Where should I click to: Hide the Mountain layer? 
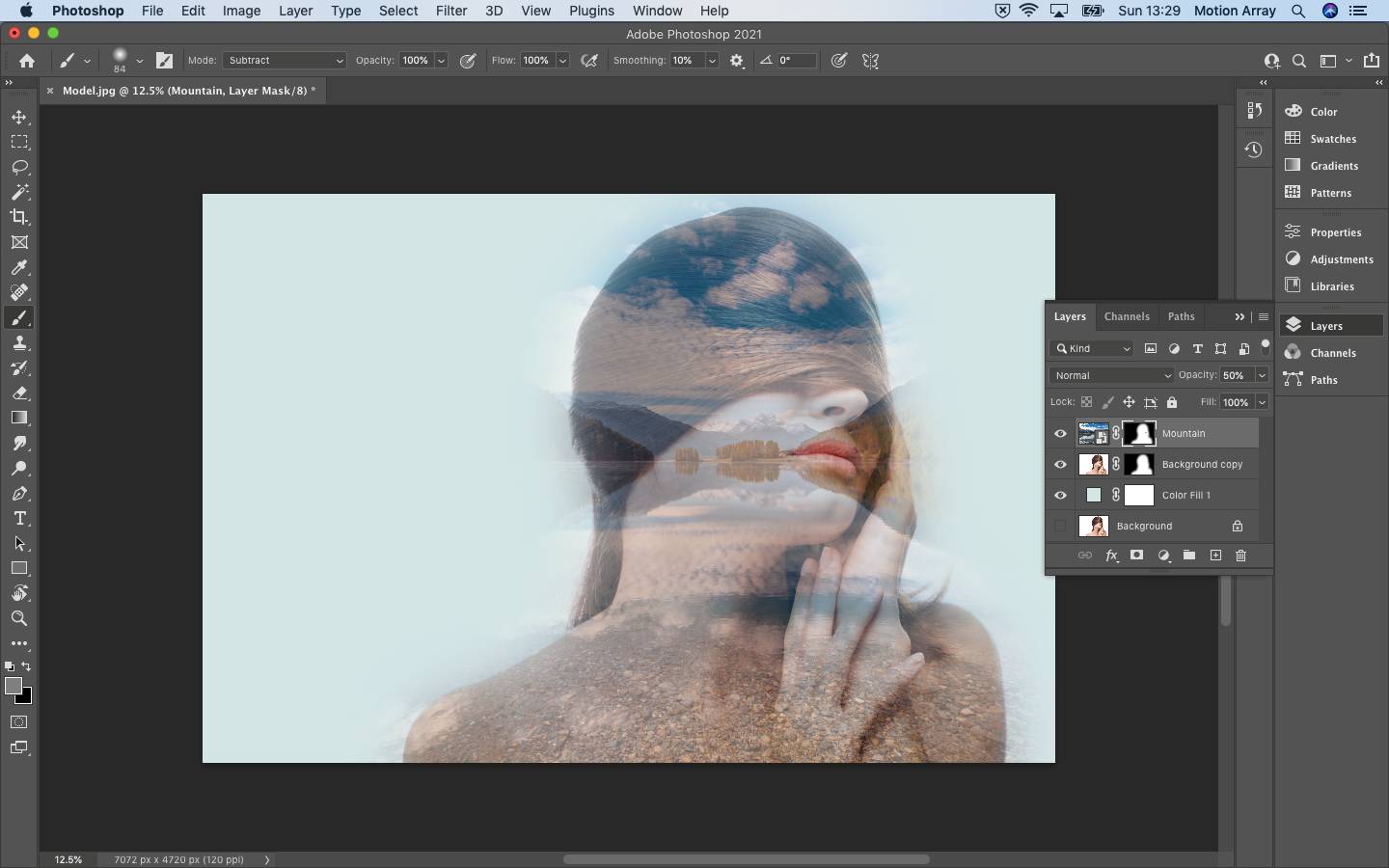tap(1060, 434)
